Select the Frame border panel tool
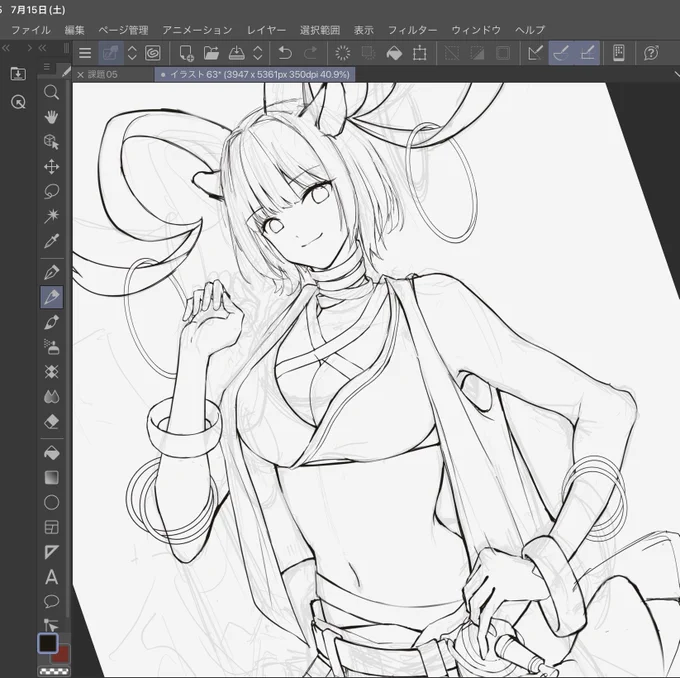Viewport: 680px width, 678px height. (x=51, y=527)
